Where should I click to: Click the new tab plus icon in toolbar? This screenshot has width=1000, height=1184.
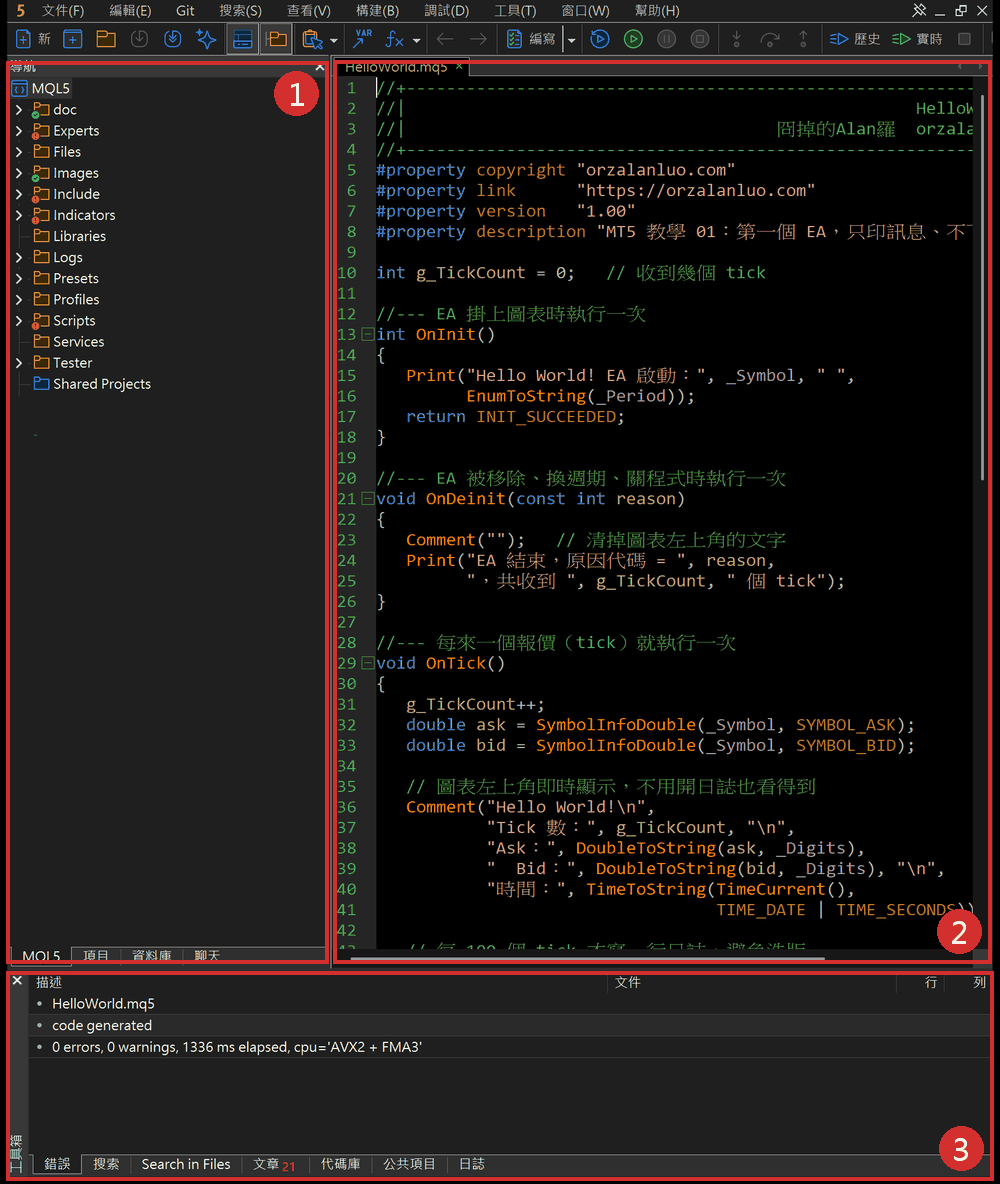[x=73, y=39]
